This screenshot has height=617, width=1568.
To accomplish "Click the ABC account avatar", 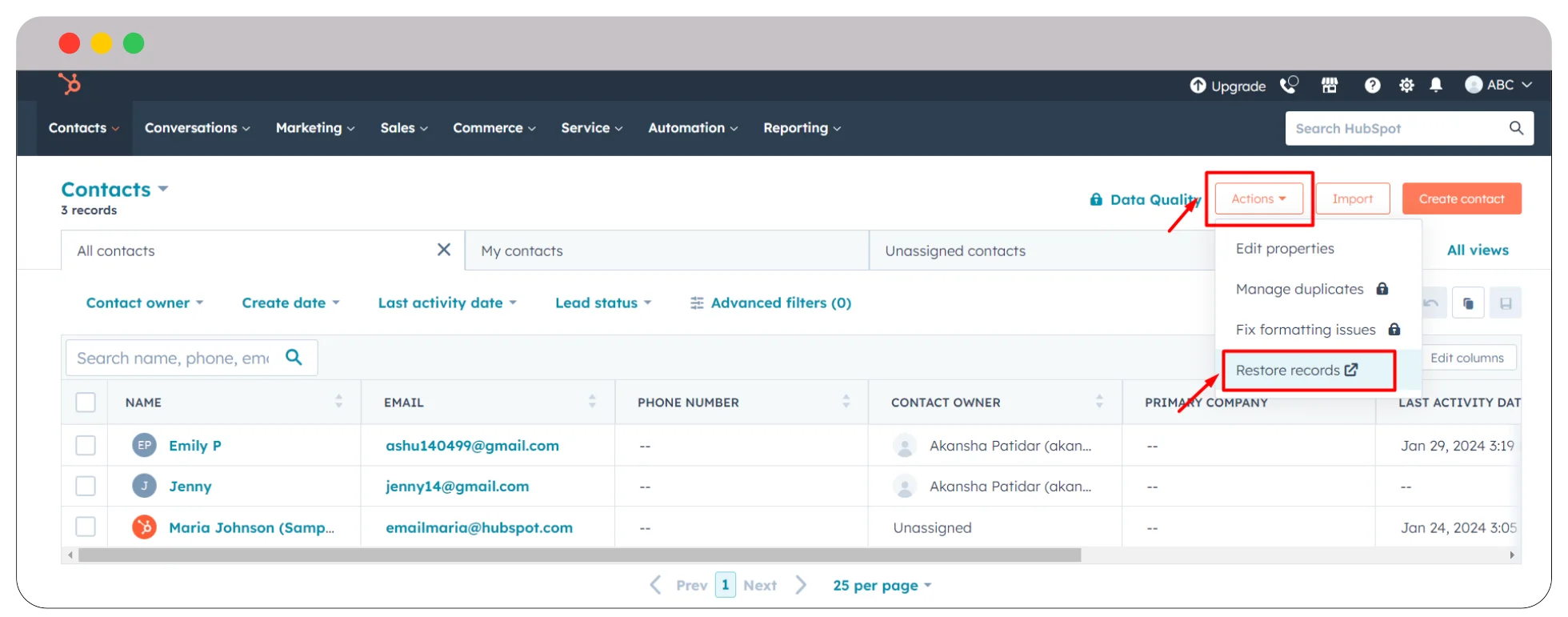I will pos(1474,85).
